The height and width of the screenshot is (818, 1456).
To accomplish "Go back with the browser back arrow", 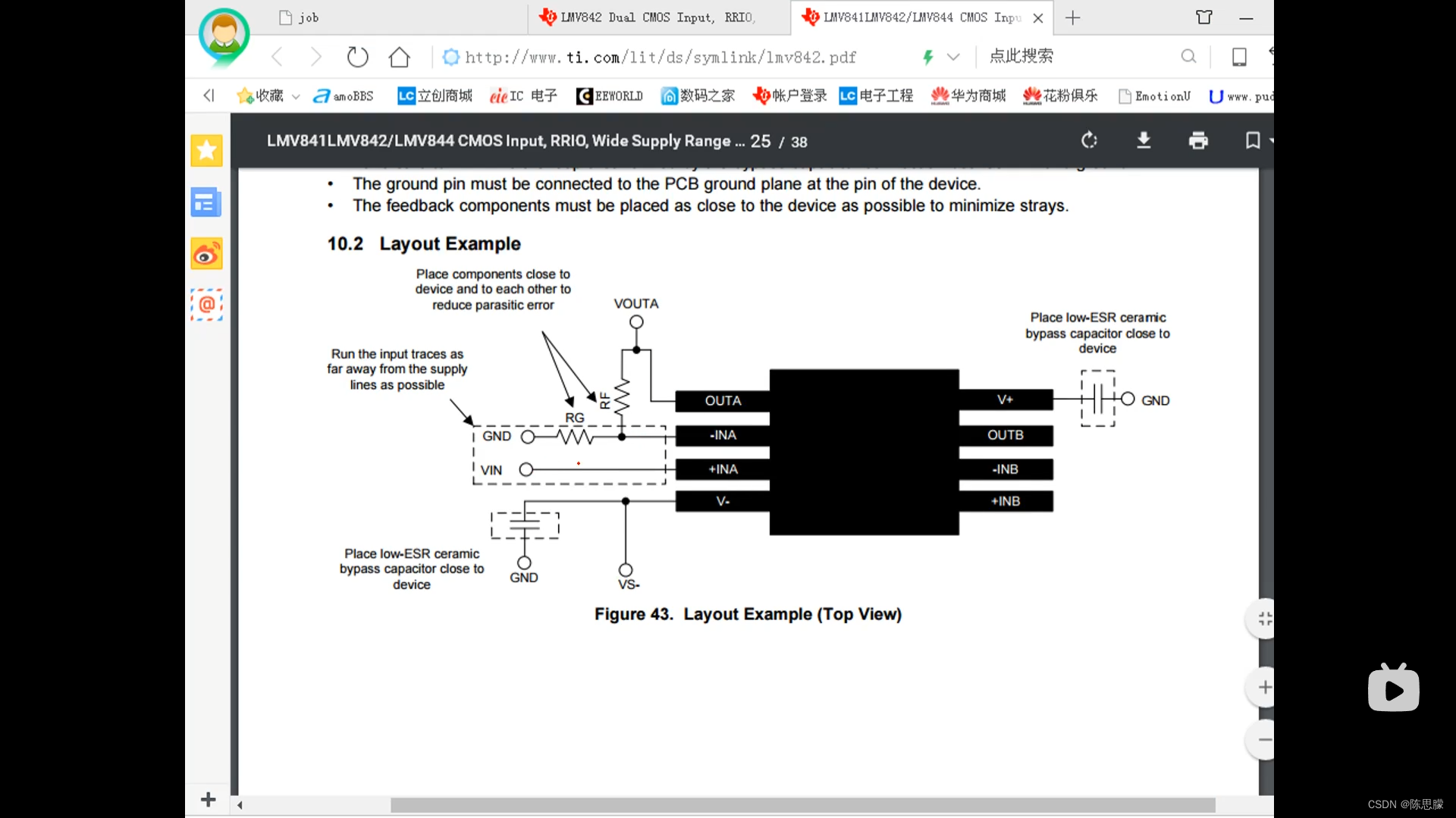I will (278, 57).
